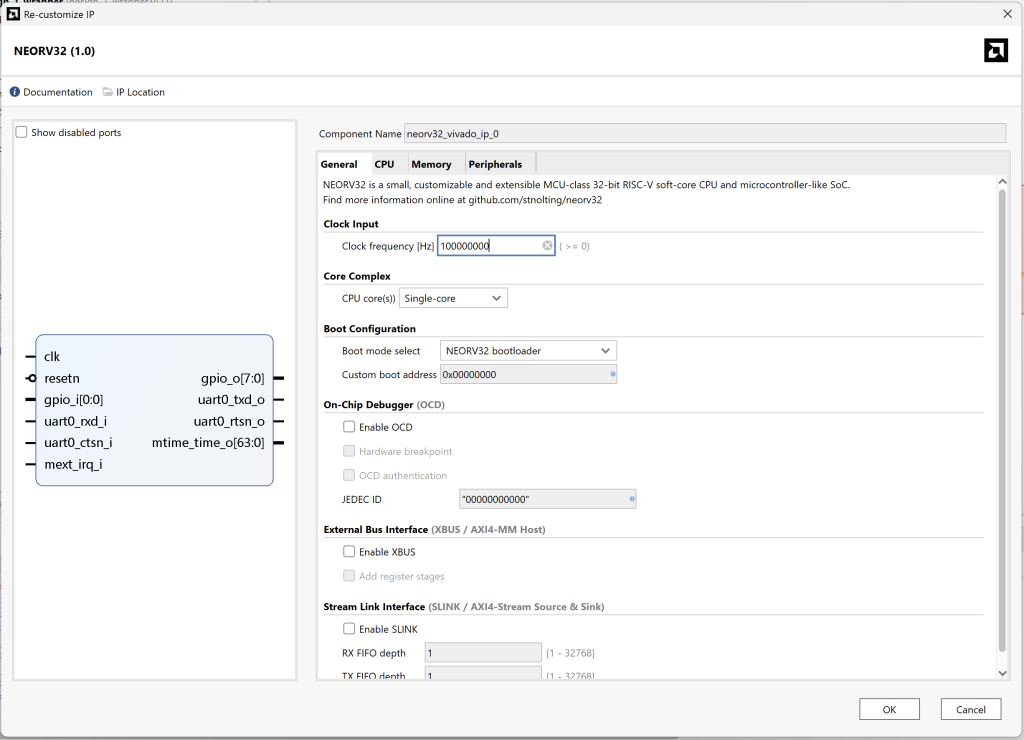Switch to the CPU tab
Viewport: 1024px width, 740px height.
[384, 165]
